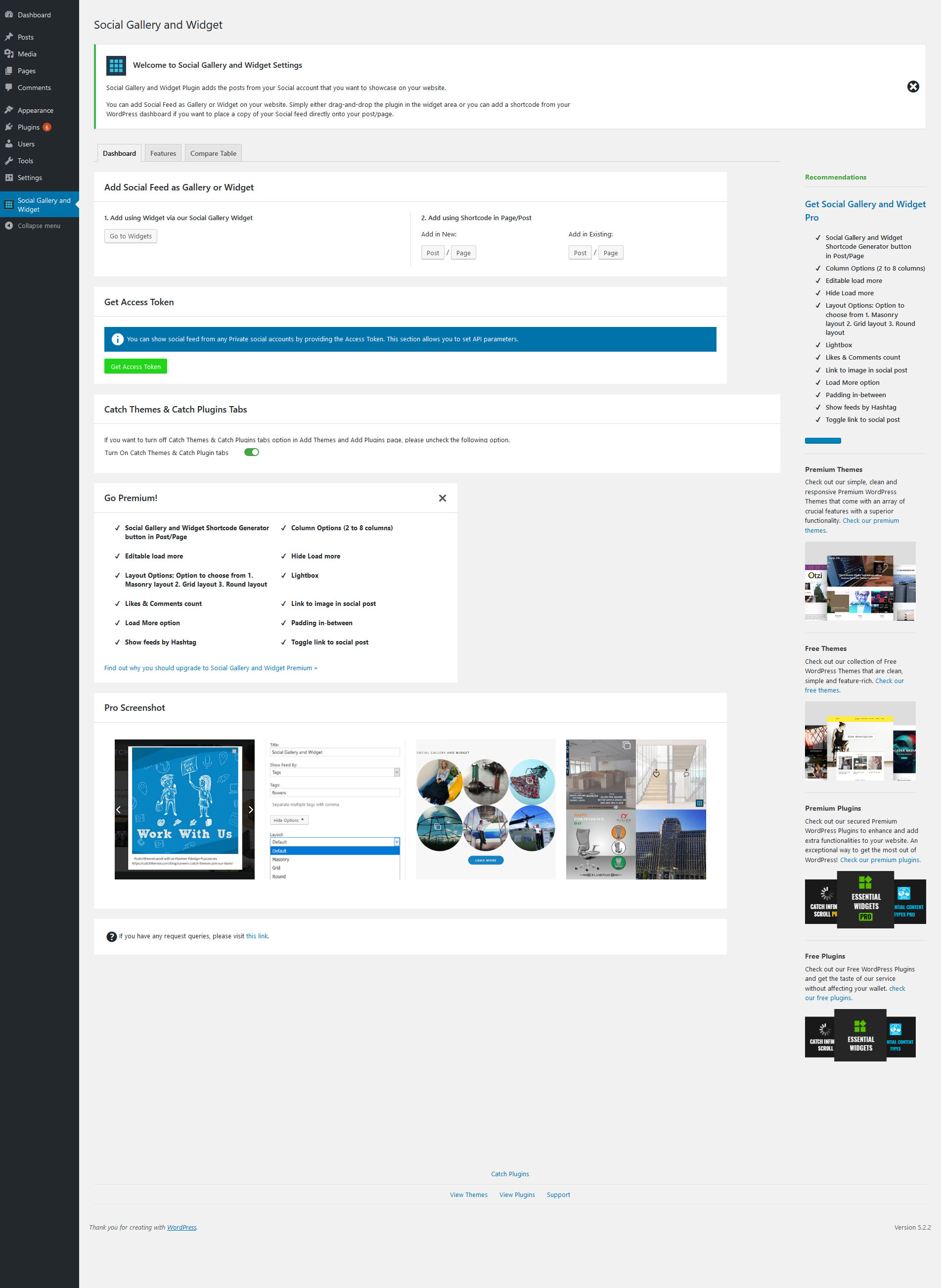941x1288 pixels.
Task: Click the Dashboard gauge icon in sidebar
Action: coord(8,15)
